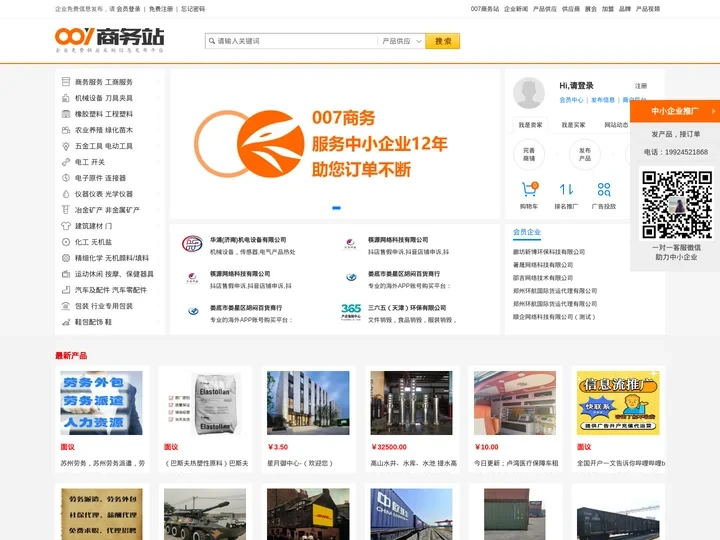The width and height of the screenshot is (720, 540).
Task: Open 三六五(天津)环保有限公司 company link
Action: pos(407,308)
